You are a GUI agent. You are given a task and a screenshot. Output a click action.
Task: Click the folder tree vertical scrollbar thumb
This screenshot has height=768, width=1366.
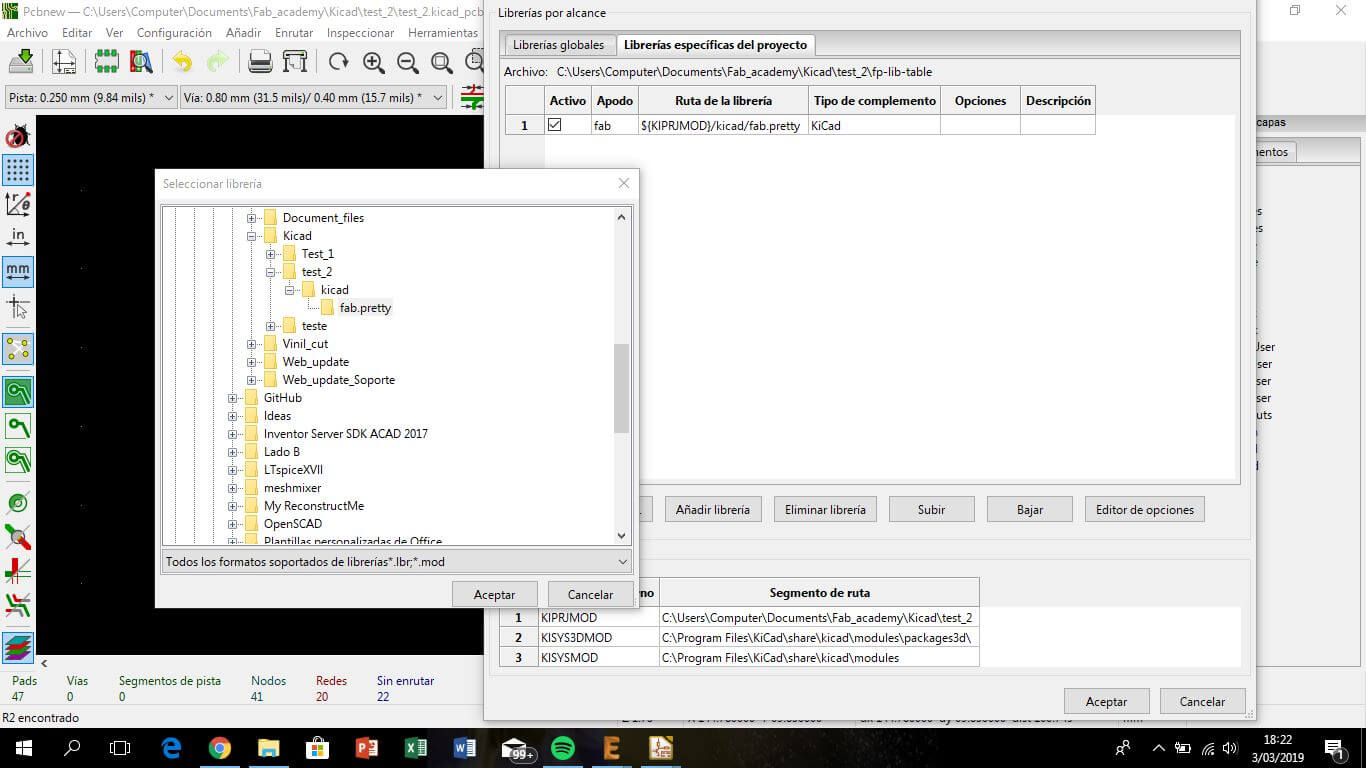pos(621,388)
